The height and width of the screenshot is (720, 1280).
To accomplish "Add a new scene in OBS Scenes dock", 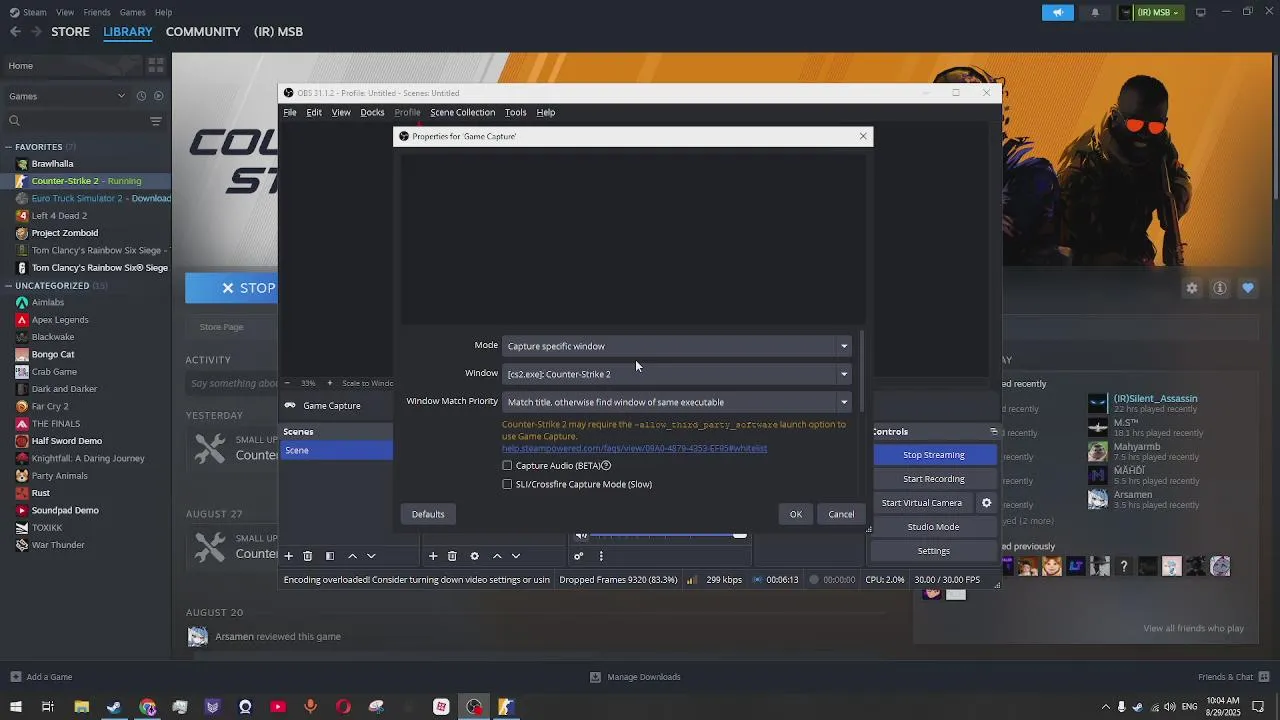I will pos(289,556).
